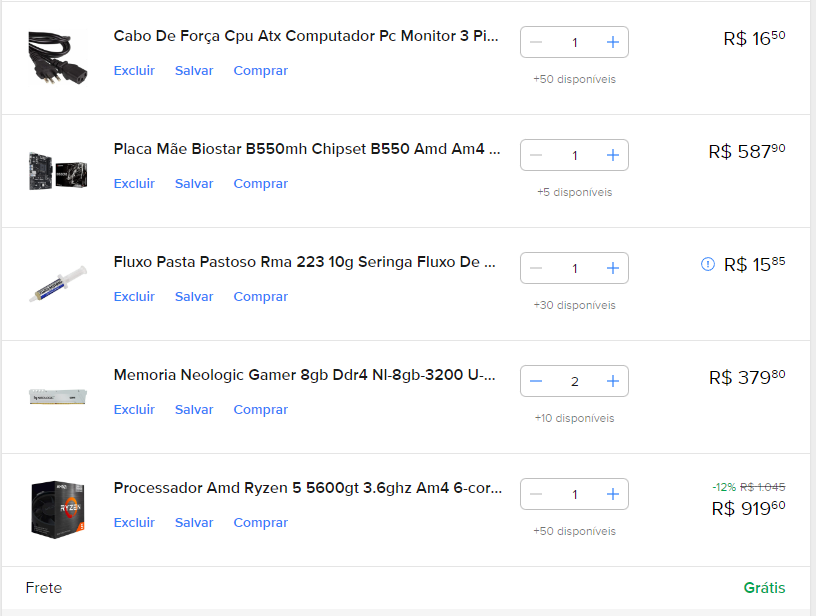The height and width of the screenshot is (616, 816).
Task: Open Memoria Neologic Gamer 8gb title
Action: tap(304, 375)
